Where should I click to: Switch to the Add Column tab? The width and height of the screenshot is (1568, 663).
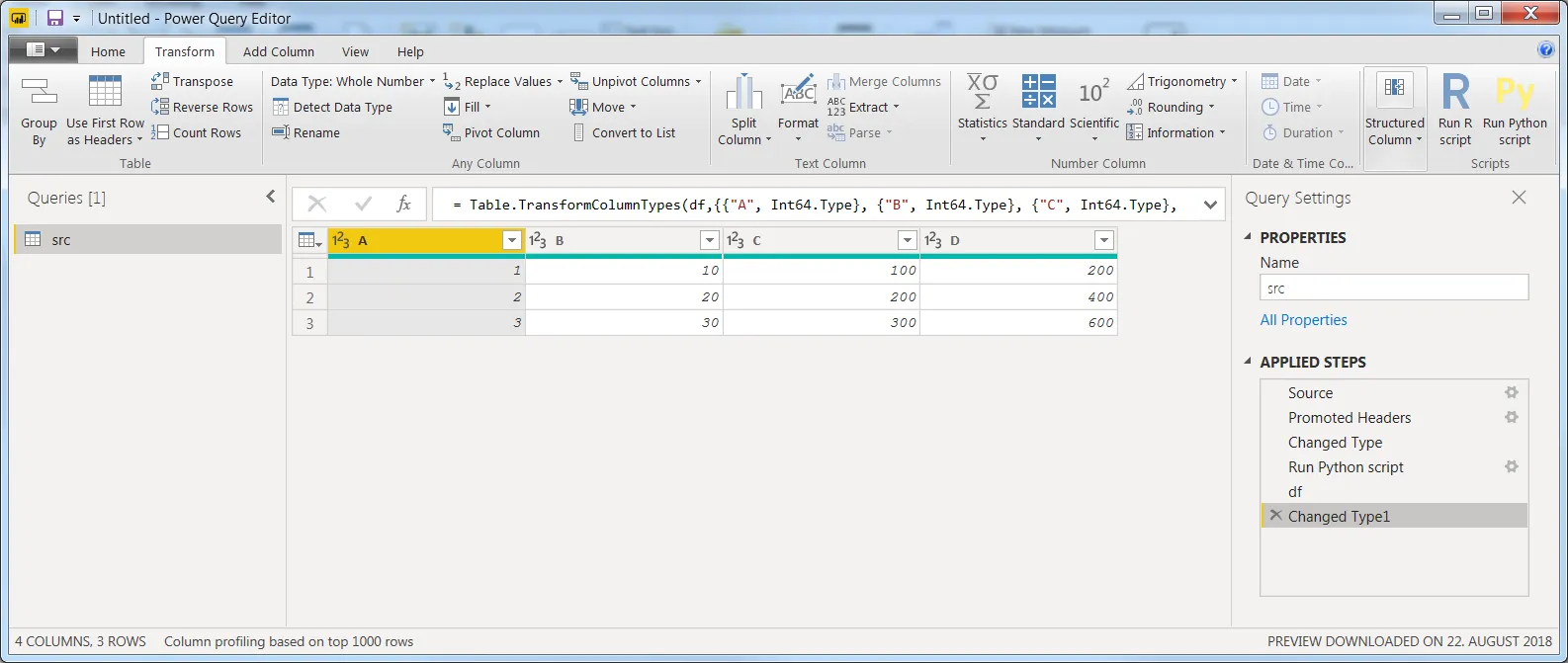pyautogui.click(x=279, y=51)
